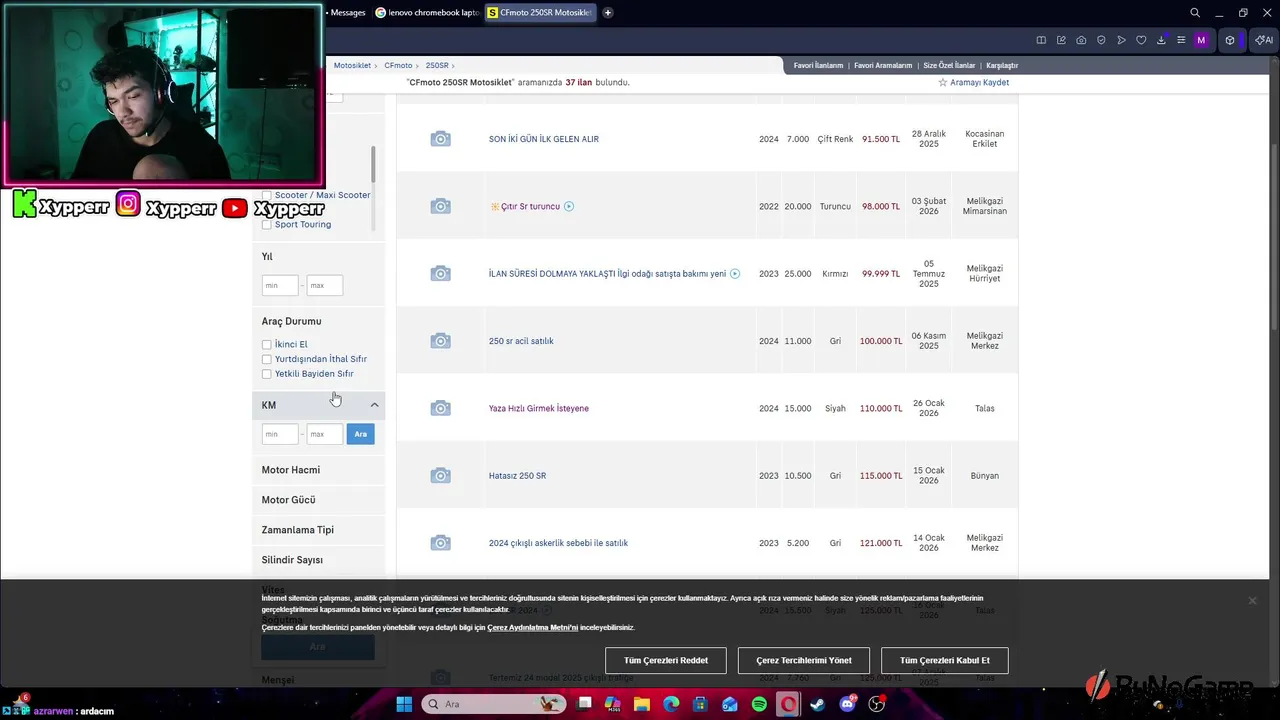1280x720 pixels.
Task: Open OBS Studio from the taskbar
Action: pyautogui.click(x=877, y=704)
